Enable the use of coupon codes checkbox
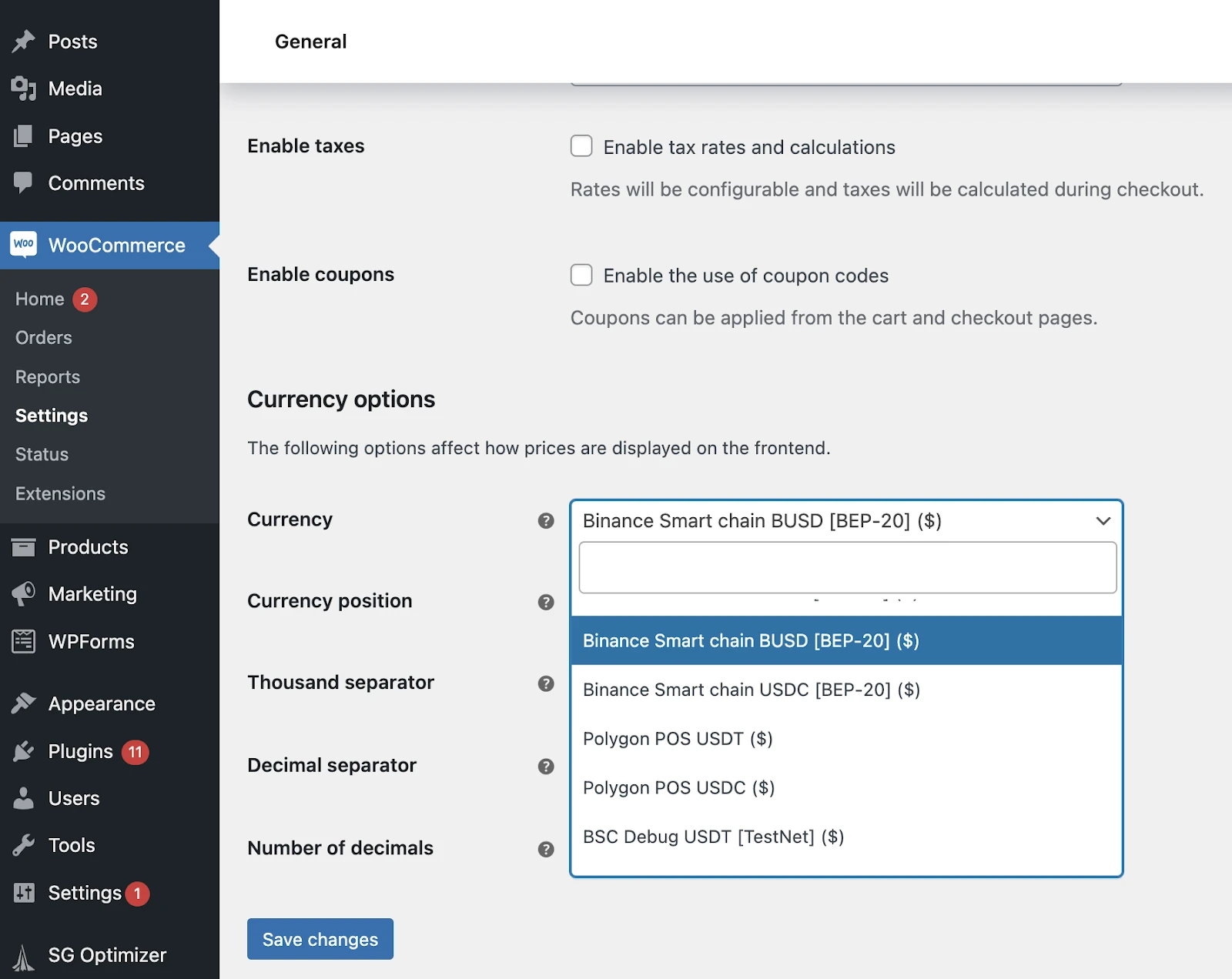Viewport: 1232px width, 979px height. [581, 275]
